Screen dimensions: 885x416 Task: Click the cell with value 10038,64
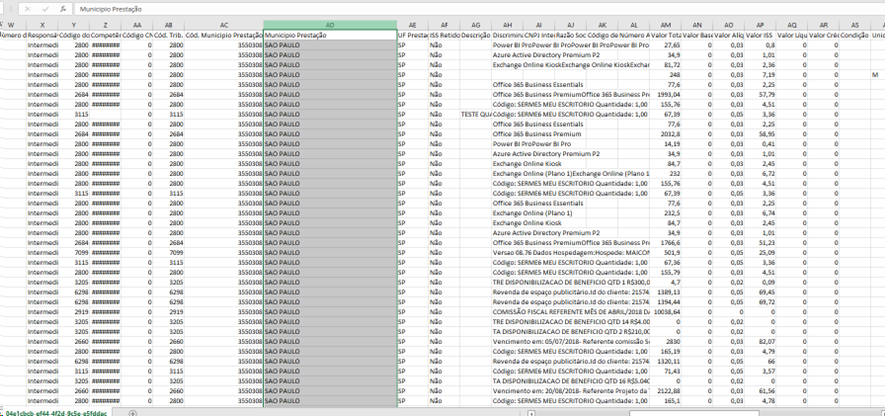(665, 312)
